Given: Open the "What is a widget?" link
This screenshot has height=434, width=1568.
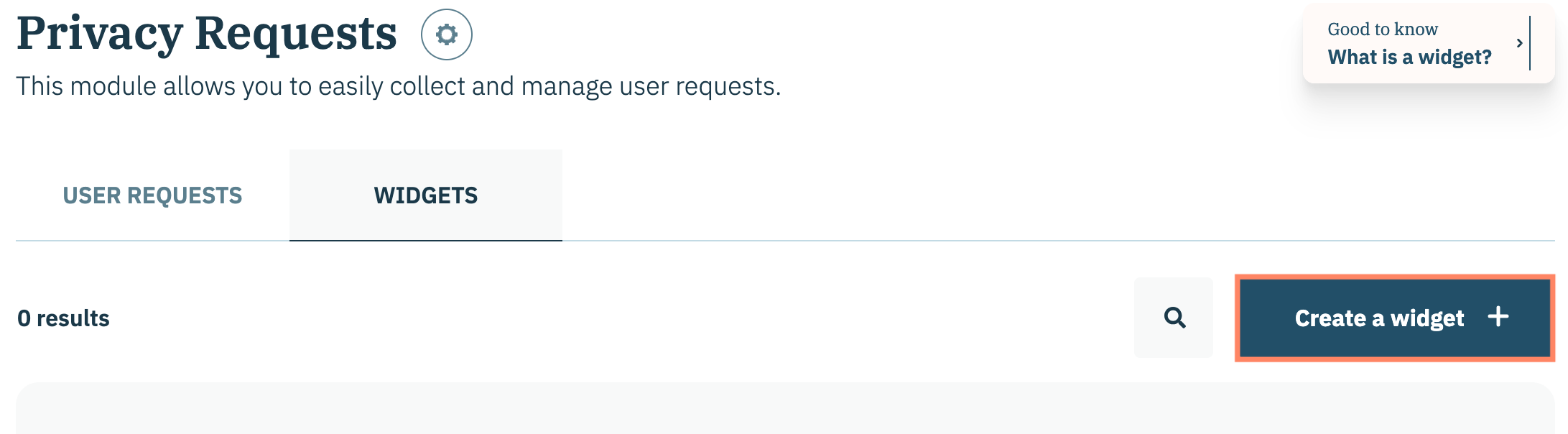Looking at the screenshot, I should [x=1409, y=57].
